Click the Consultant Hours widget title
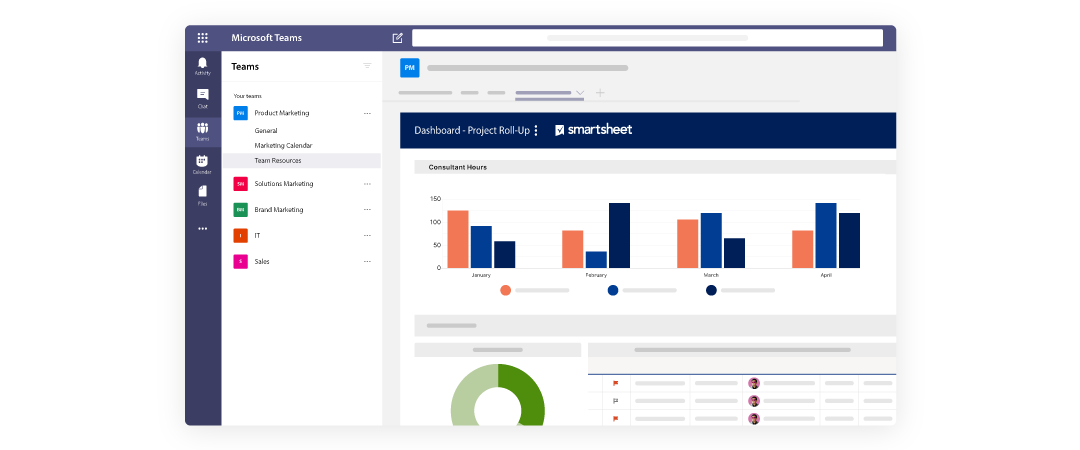Viewport: 1080px width, 450px height. (457, 167)
